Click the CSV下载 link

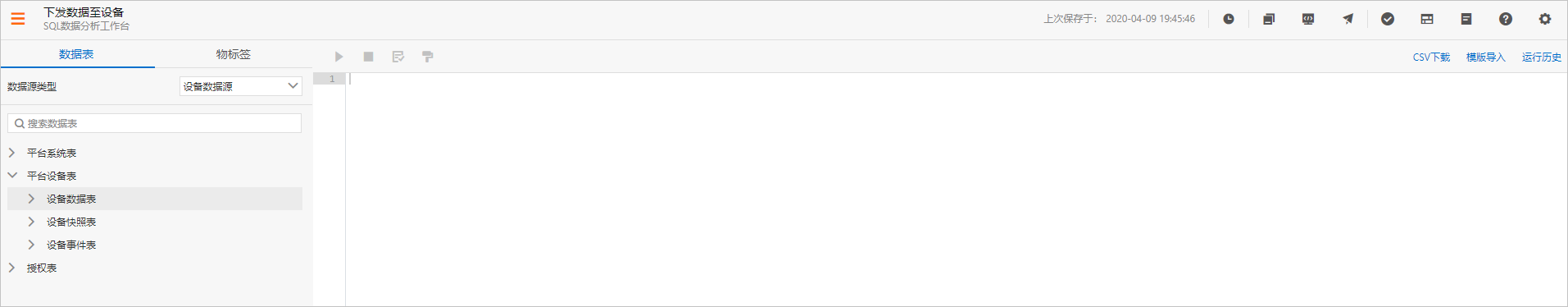tap(1431, 57)
